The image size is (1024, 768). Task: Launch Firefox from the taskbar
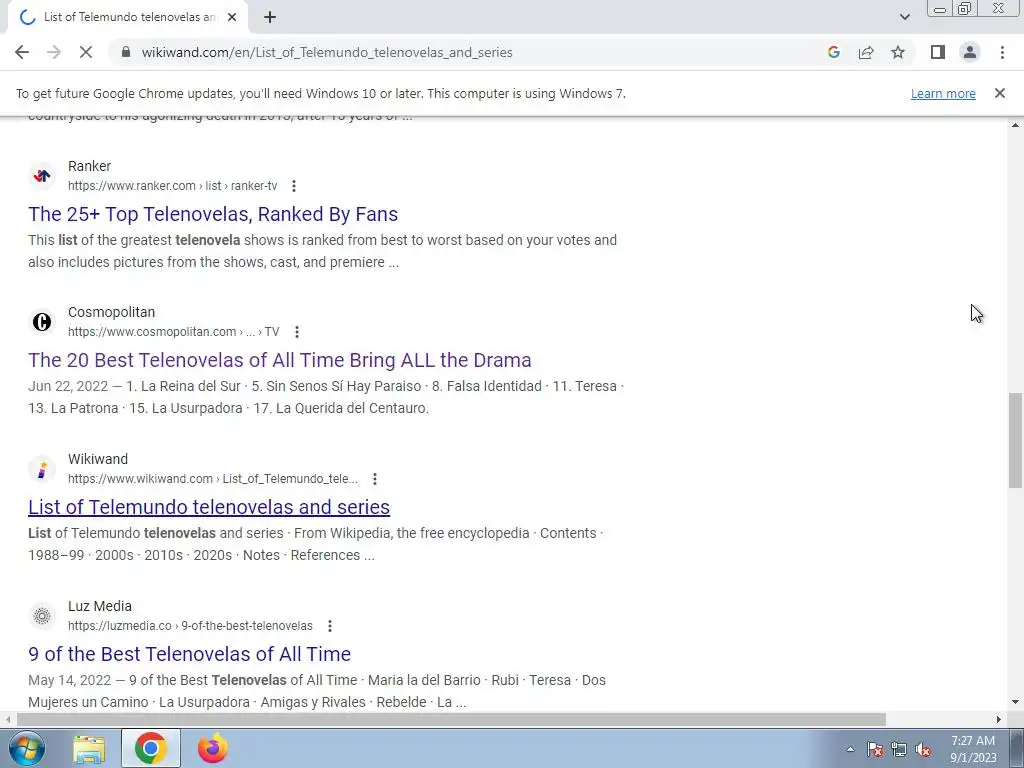[x=213, y=748]
